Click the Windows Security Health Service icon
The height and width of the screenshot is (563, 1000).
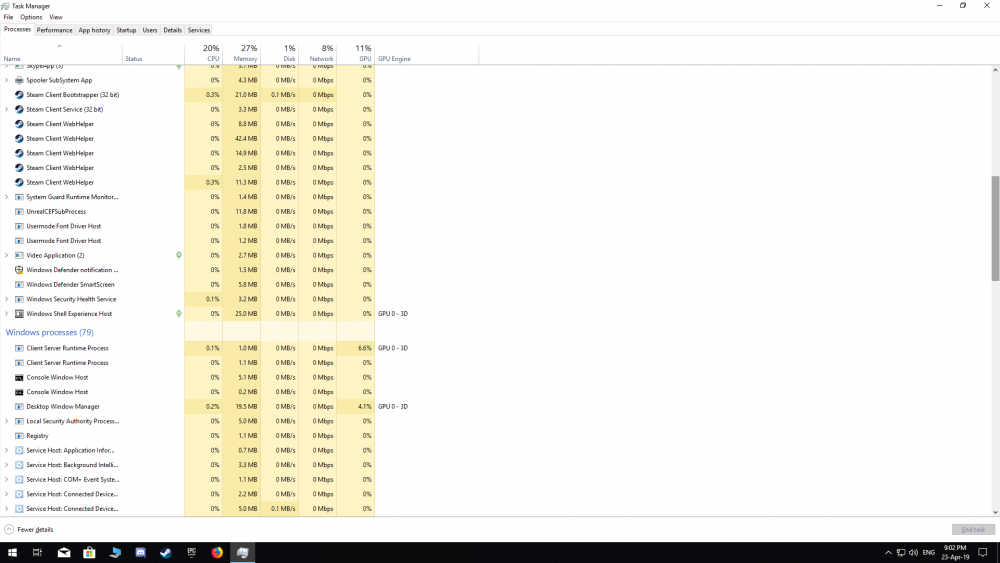click(x=19, y=299)
